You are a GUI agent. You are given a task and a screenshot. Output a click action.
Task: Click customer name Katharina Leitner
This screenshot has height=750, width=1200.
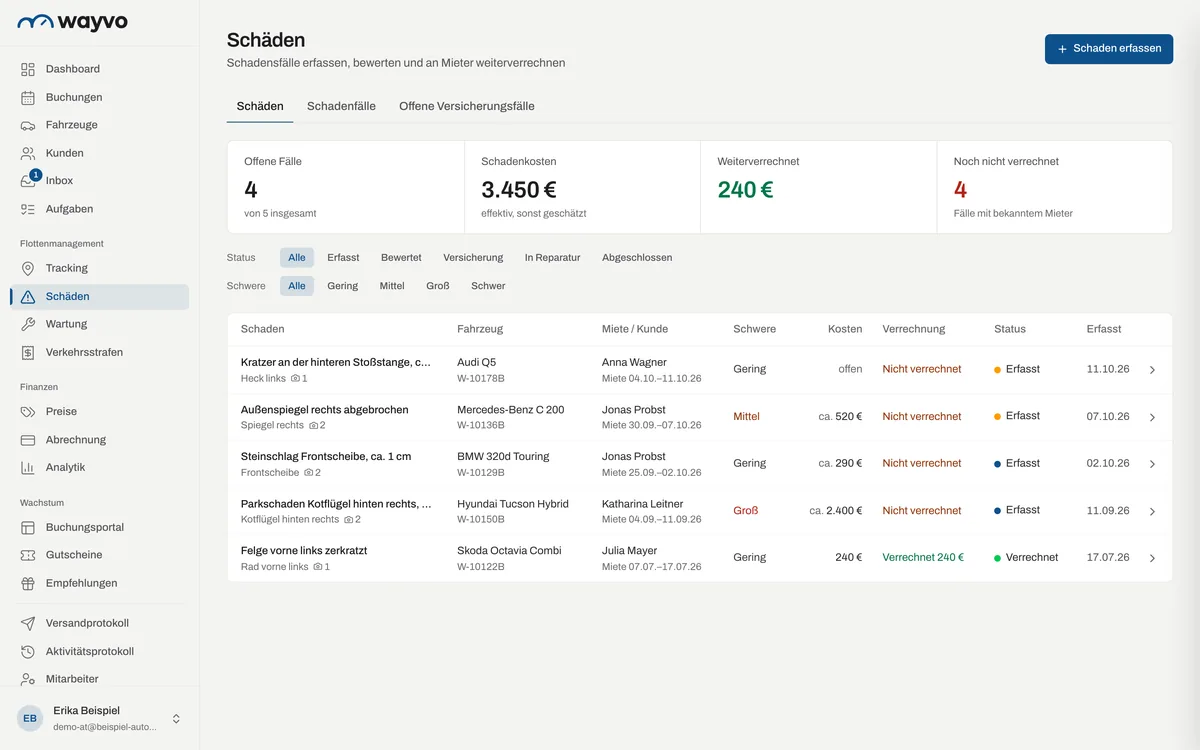point(642,504)
